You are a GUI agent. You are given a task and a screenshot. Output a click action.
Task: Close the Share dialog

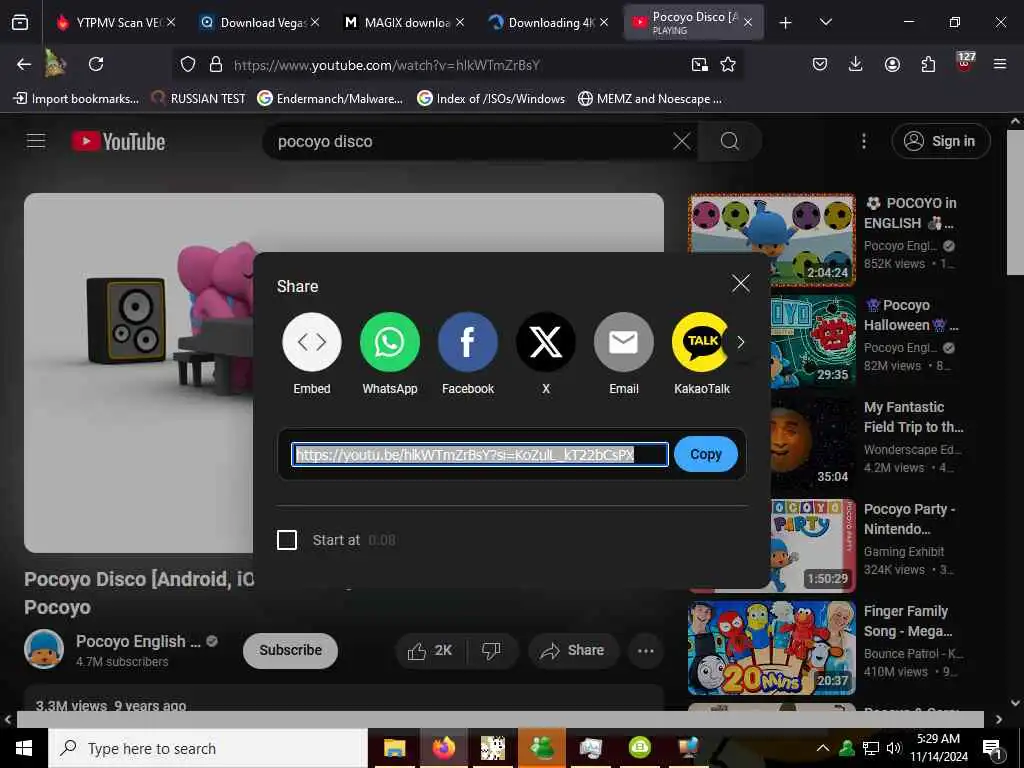pos(741,283)
